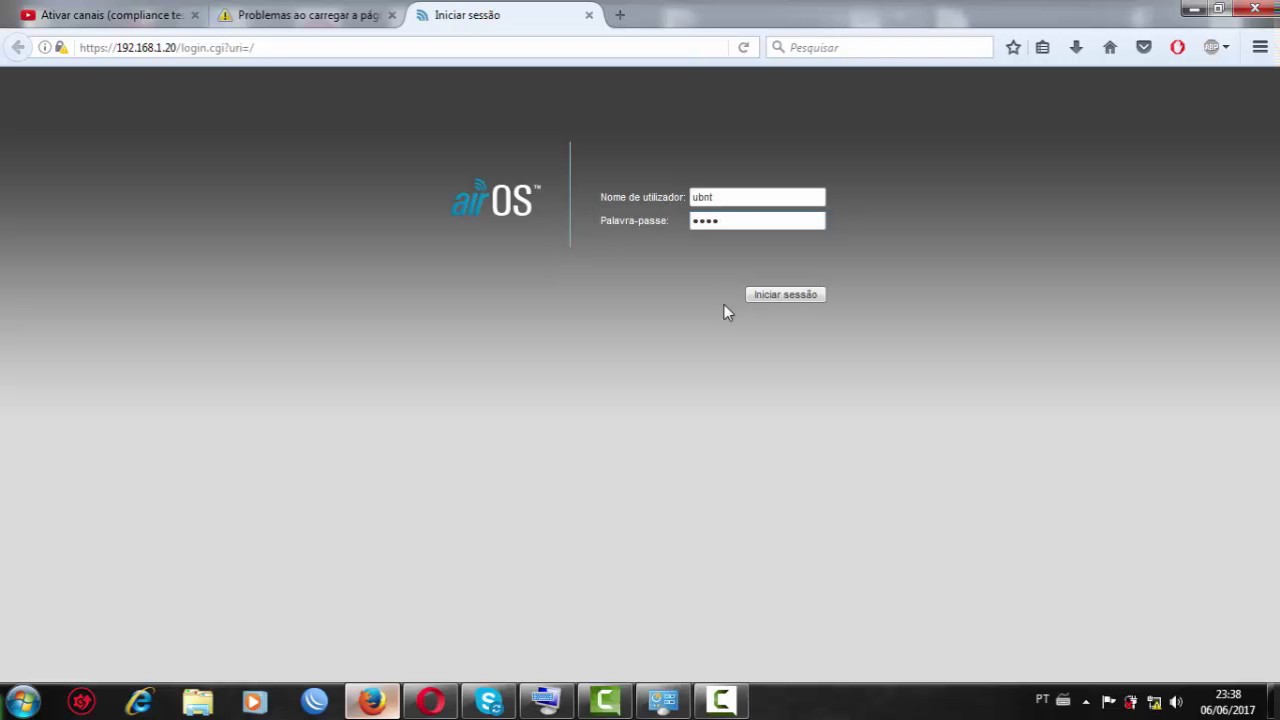Close the Iniciar sessão tab
The image size is (1280, 720).
click(x=589, y=15)
